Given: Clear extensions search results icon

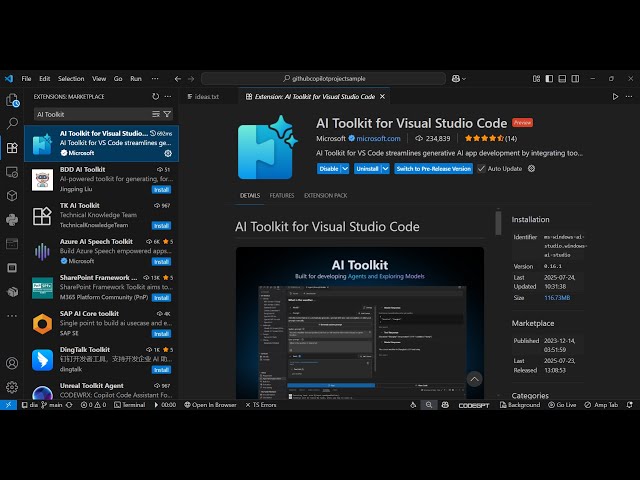Looking at the screenshot, I should 156,114.
